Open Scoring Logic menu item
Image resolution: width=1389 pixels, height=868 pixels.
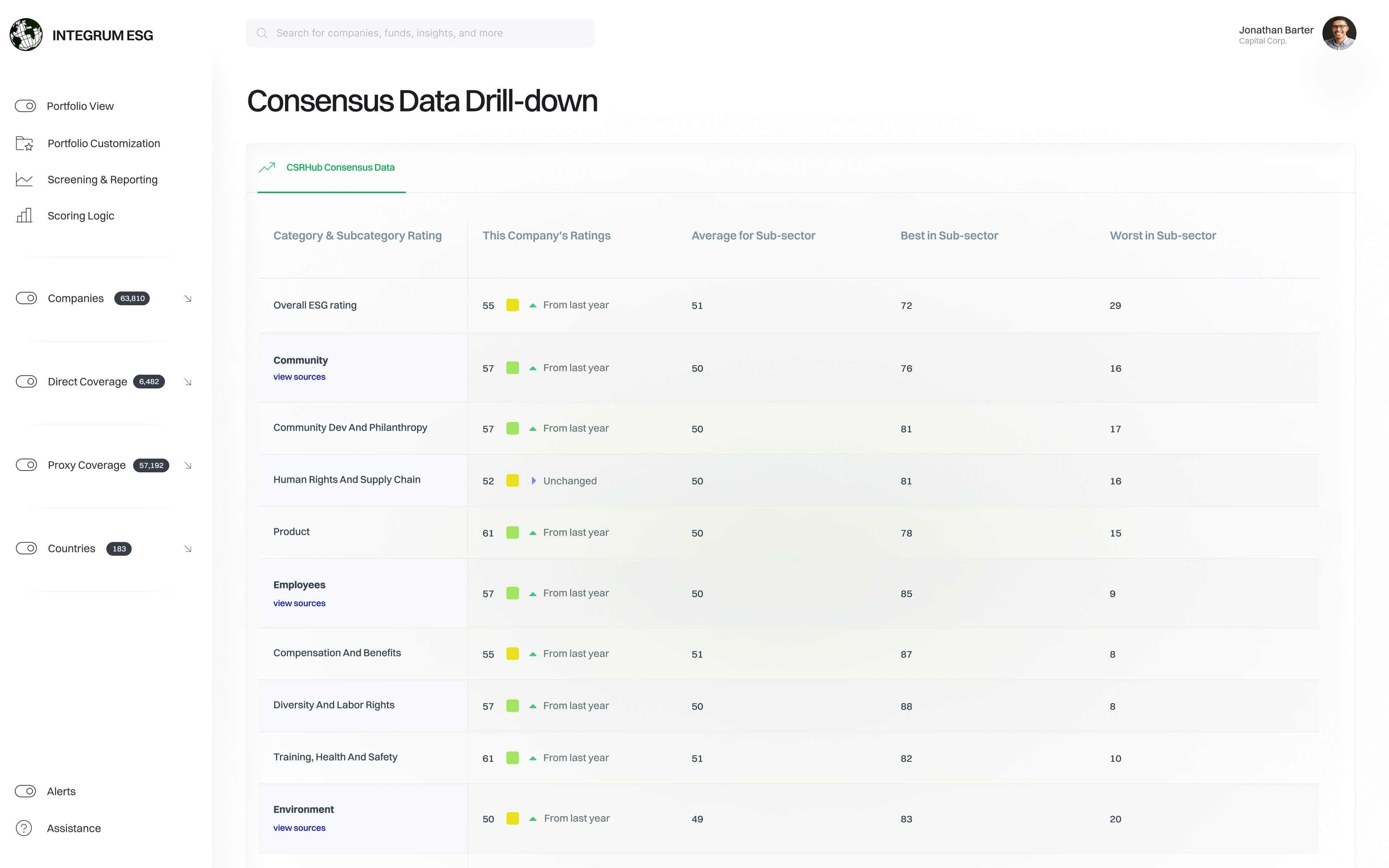pos(81,216)
